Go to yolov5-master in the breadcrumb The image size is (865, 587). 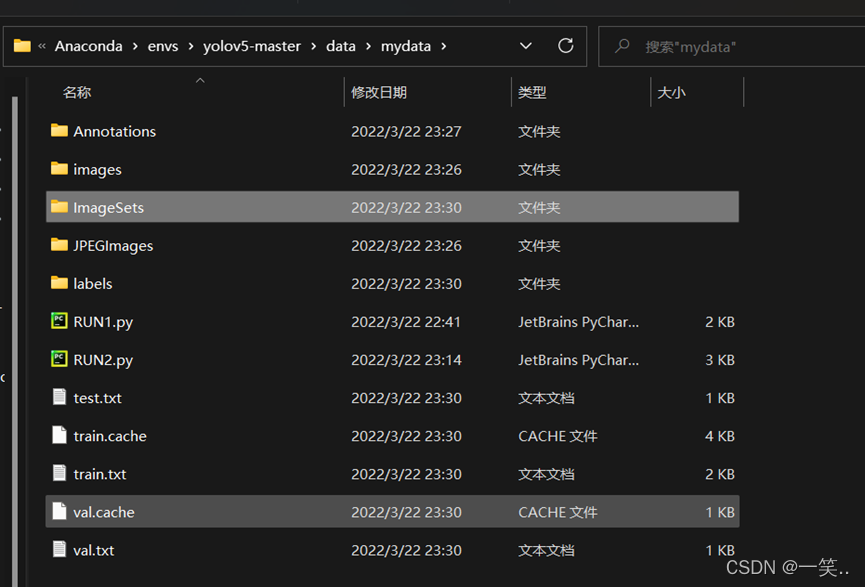tap(252, 46)
